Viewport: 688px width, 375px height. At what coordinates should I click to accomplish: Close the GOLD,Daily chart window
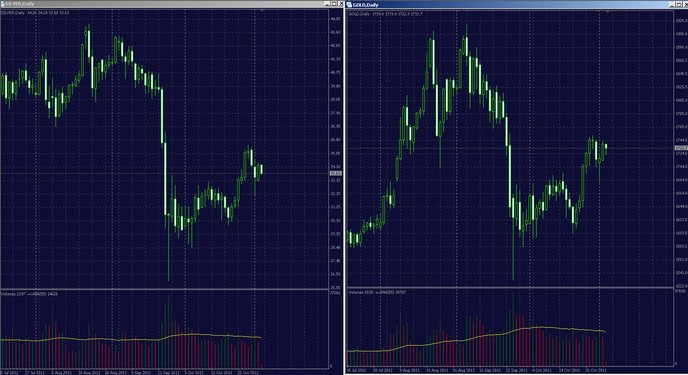[685, 4]
